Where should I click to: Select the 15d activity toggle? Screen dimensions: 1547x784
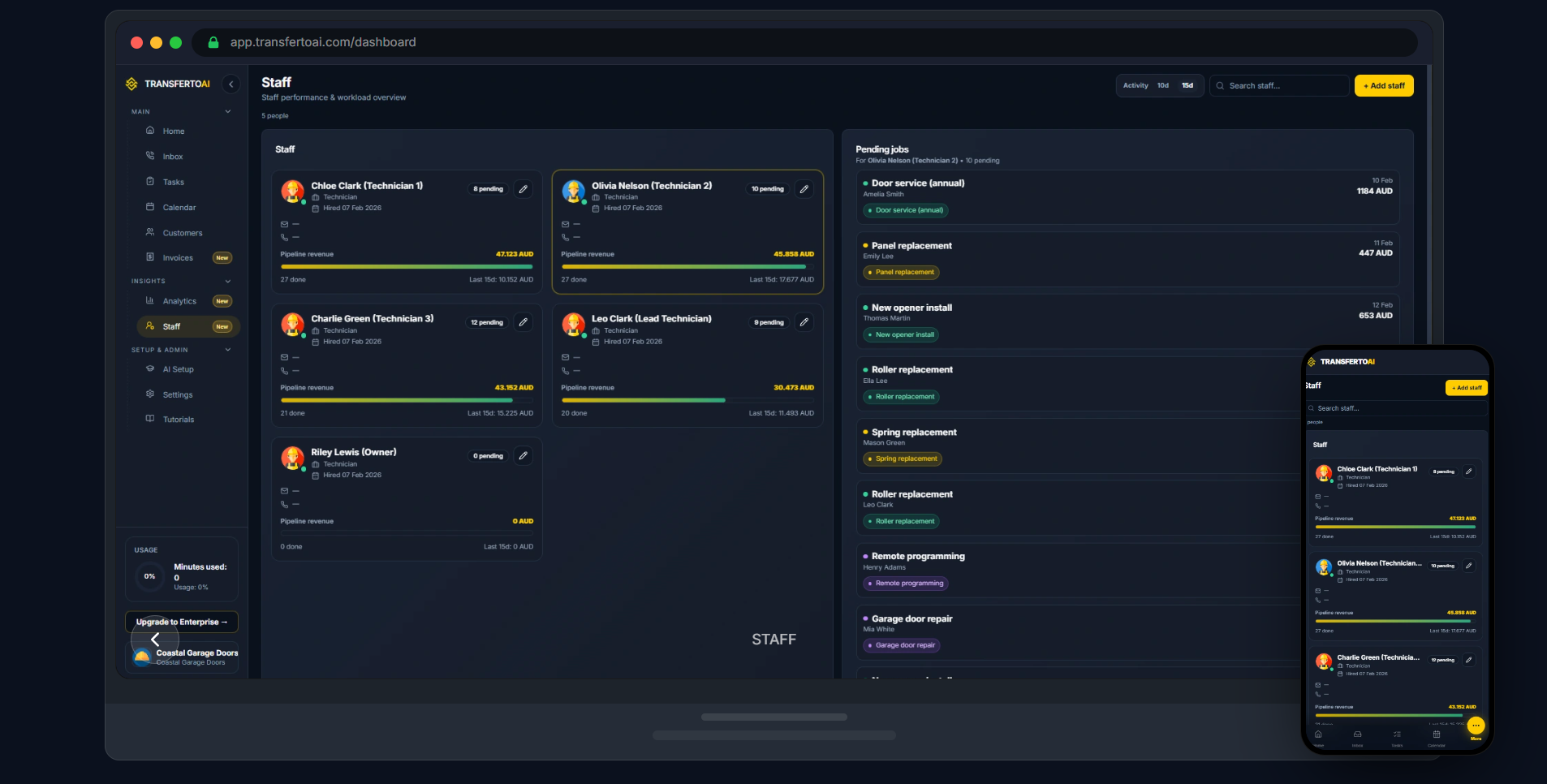tap(1186, 85)
